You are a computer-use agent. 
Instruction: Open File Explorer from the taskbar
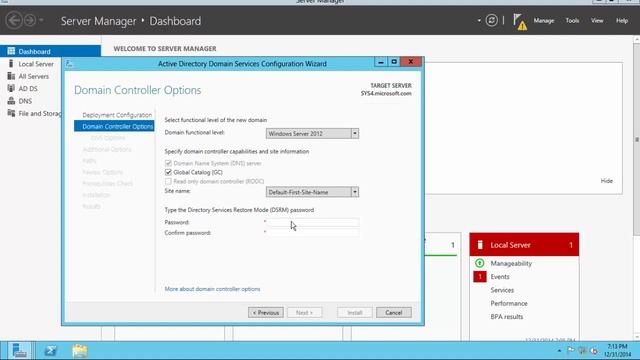click(80, 351)
